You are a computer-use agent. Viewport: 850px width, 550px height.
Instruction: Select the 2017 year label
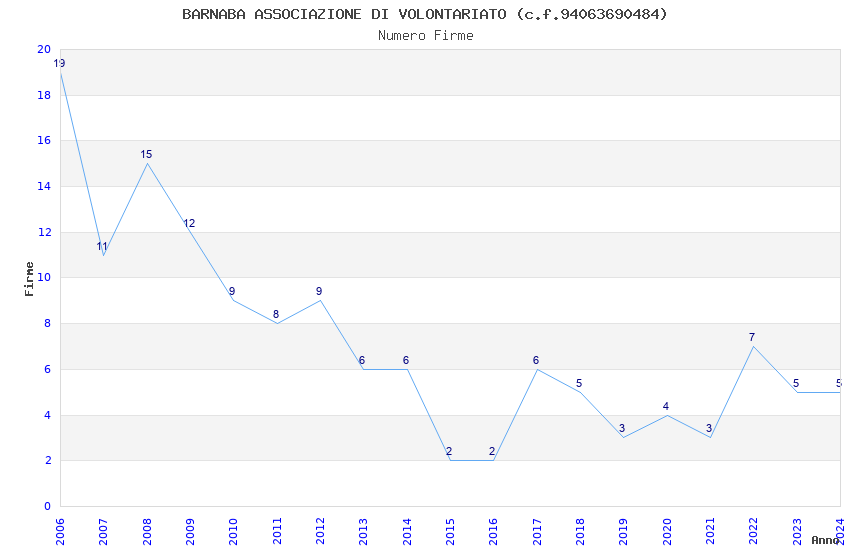[537, 531]
